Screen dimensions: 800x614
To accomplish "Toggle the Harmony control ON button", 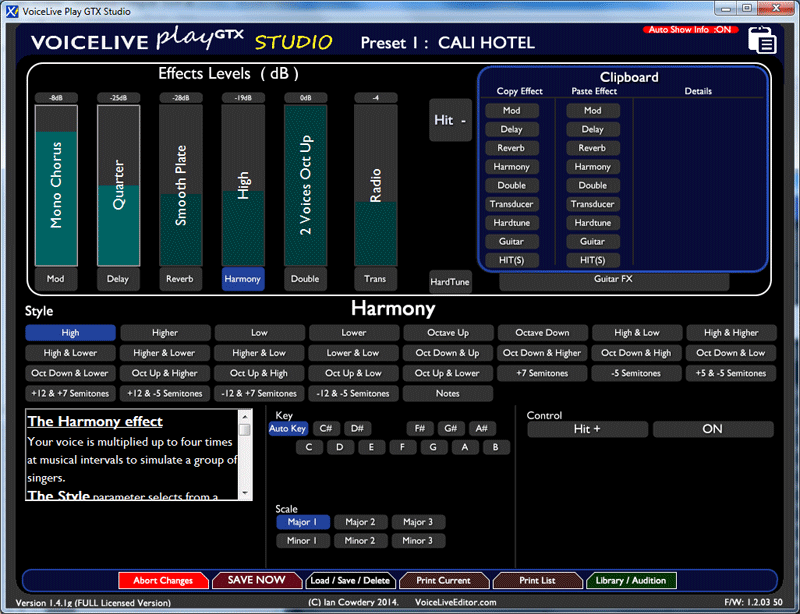I will 711,429.
